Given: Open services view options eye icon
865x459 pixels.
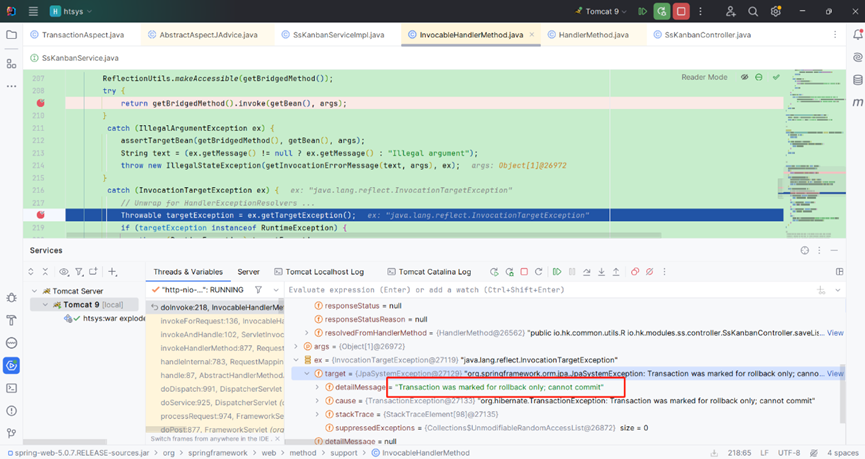Looking at the screenshot, I should click(64, 271).
